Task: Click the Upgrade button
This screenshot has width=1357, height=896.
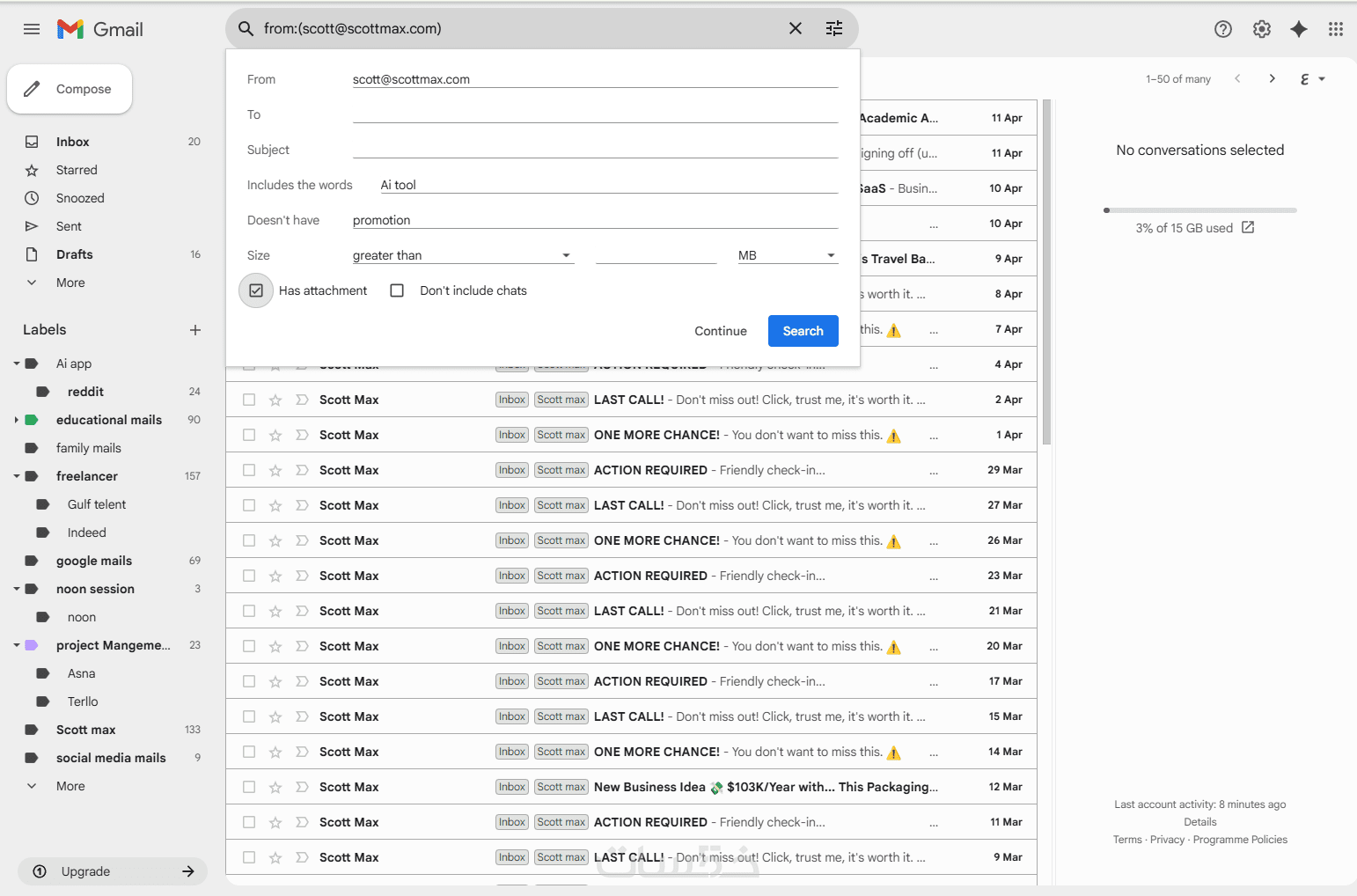Action: 113,871
